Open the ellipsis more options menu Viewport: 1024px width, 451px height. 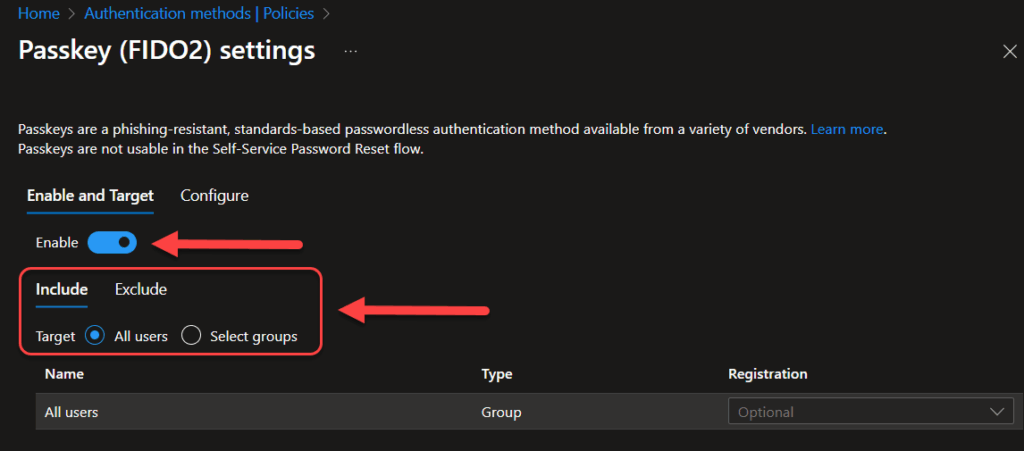[x=351, y=52]
